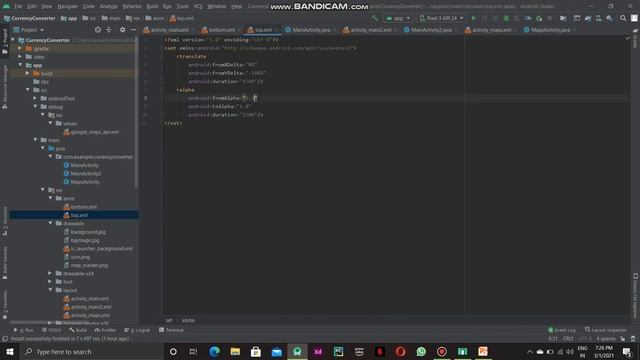Run the app with green play button
This screenshot has width=640, height=360.
point(473,18)
